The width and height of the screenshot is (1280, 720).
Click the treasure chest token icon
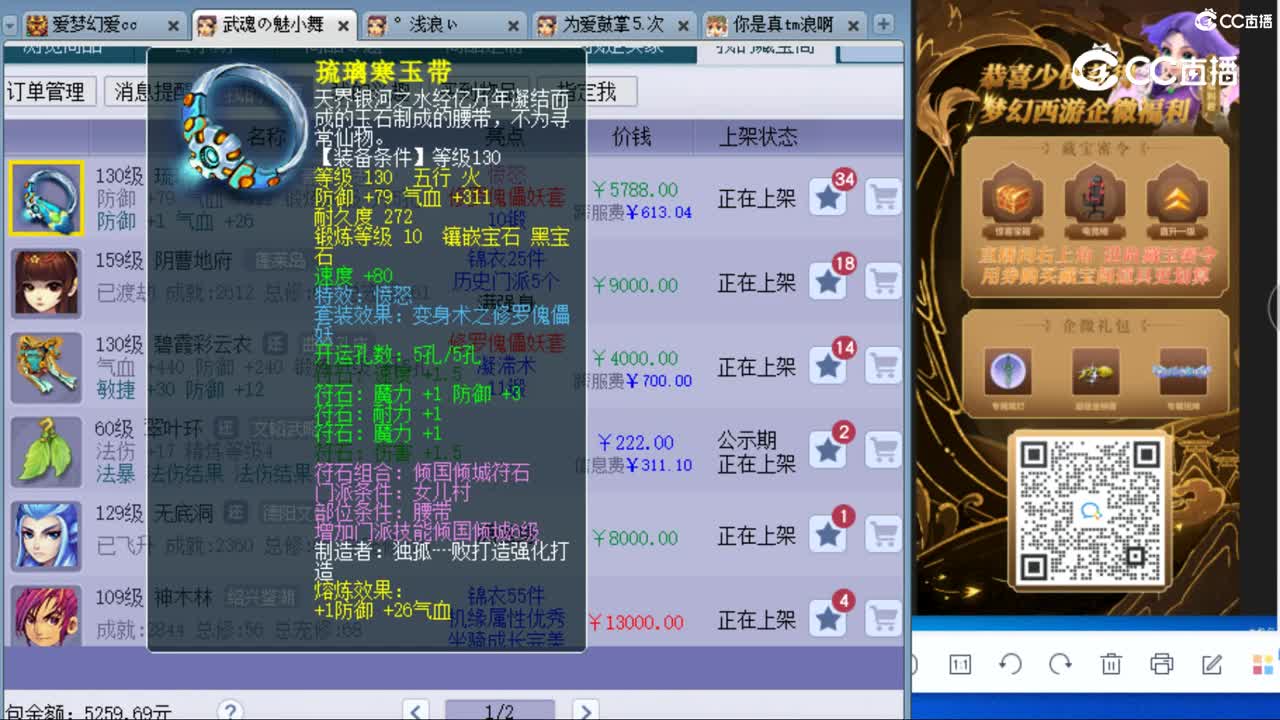[x=1012, y=199]
